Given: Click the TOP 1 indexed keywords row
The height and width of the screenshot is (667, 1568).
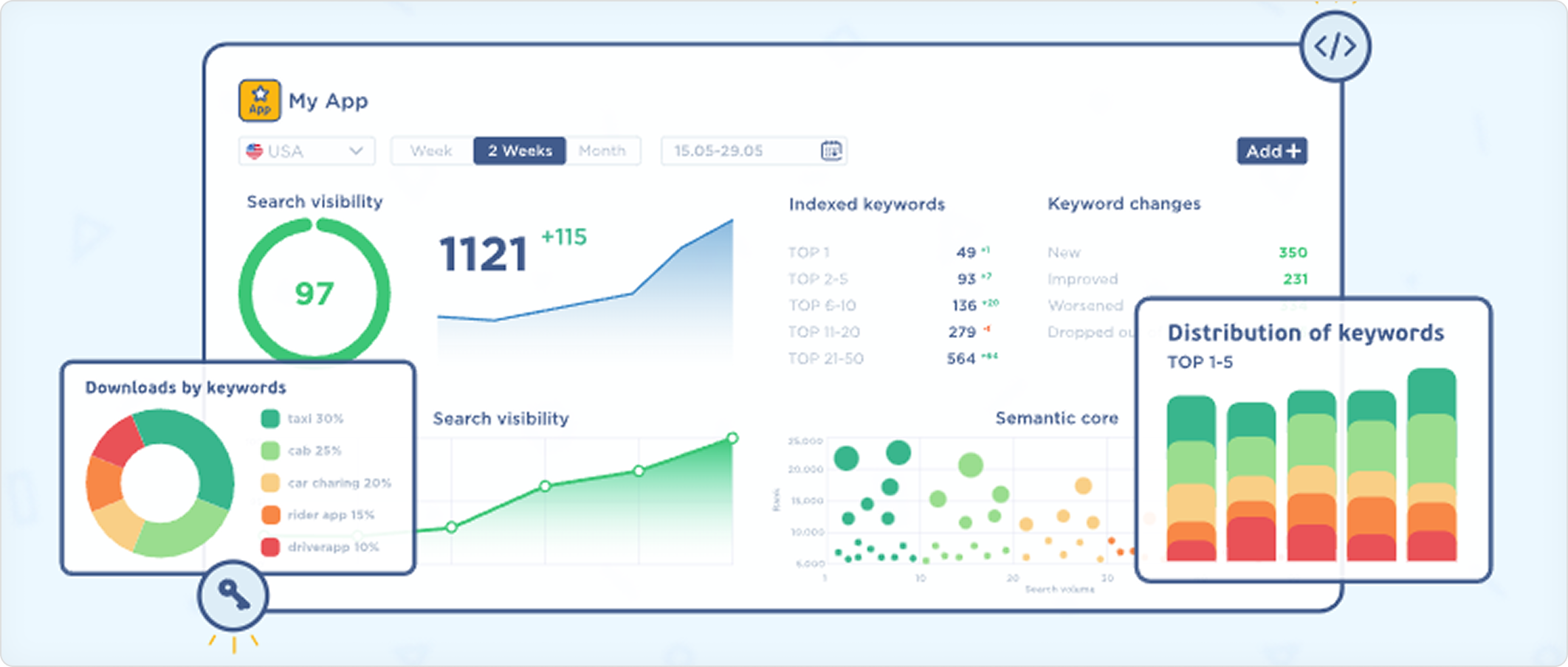Looking at the screenshot, I should (892, 252).
